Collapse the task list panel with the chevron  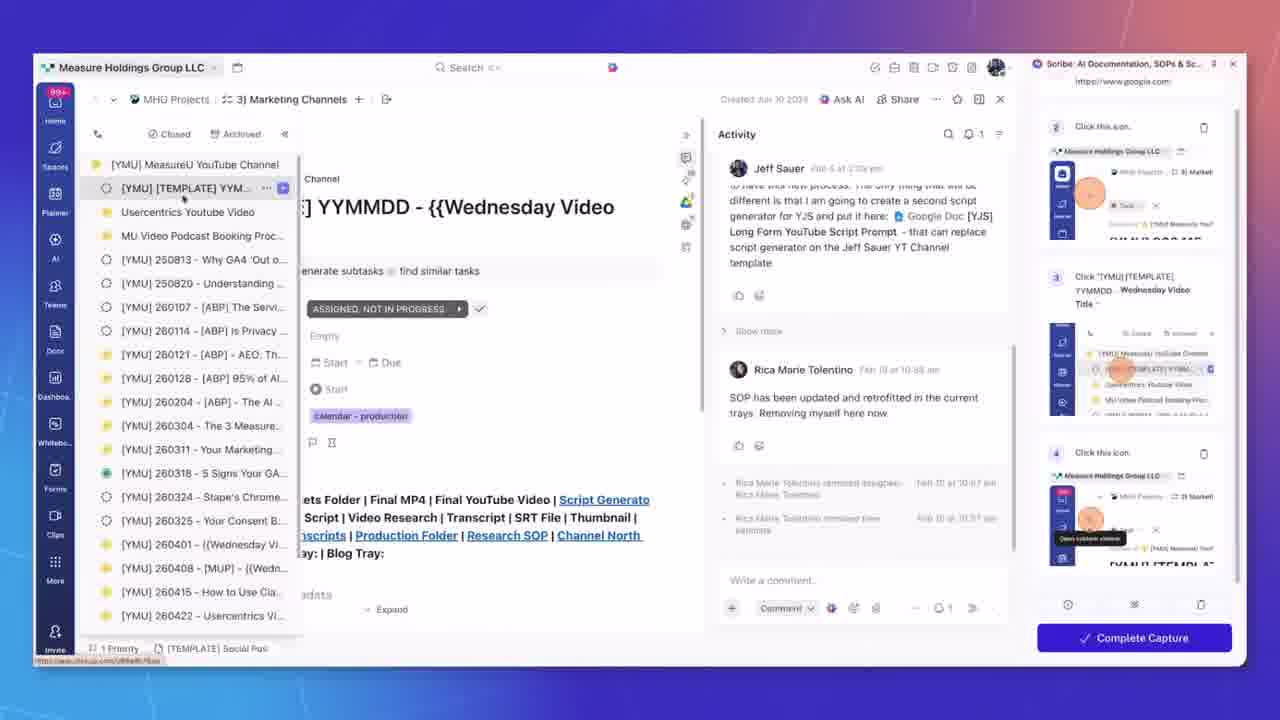click(285, 133)
